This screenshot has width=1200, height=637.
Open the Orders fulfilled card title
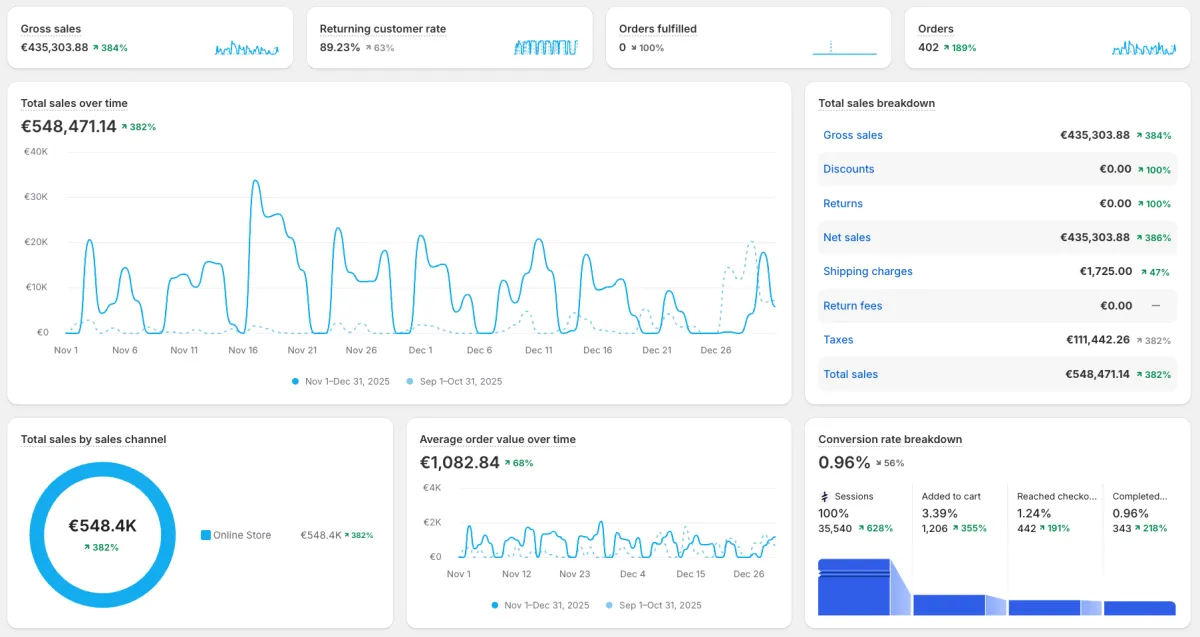658,29
